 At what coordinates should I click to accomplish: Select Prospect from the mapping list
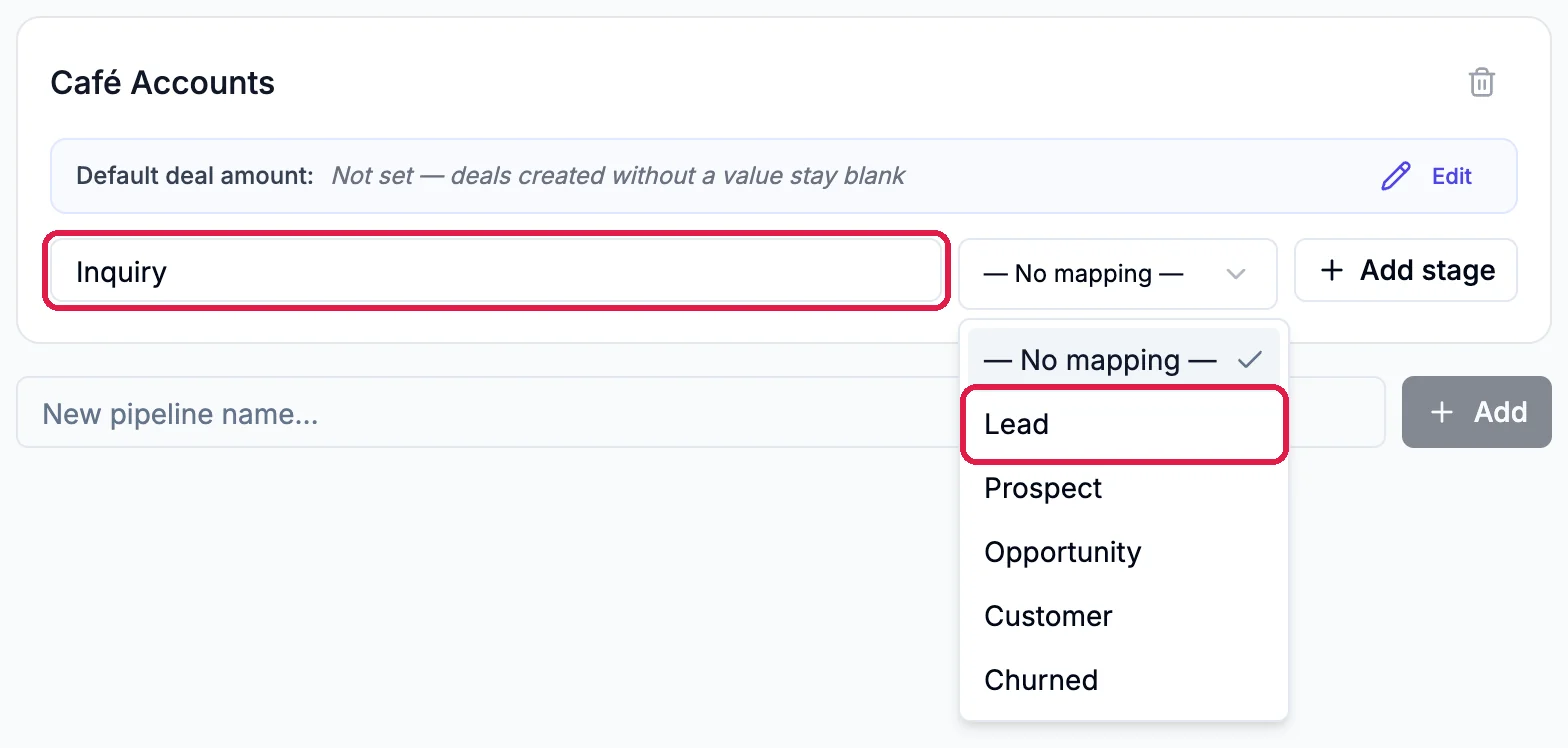1123,488
